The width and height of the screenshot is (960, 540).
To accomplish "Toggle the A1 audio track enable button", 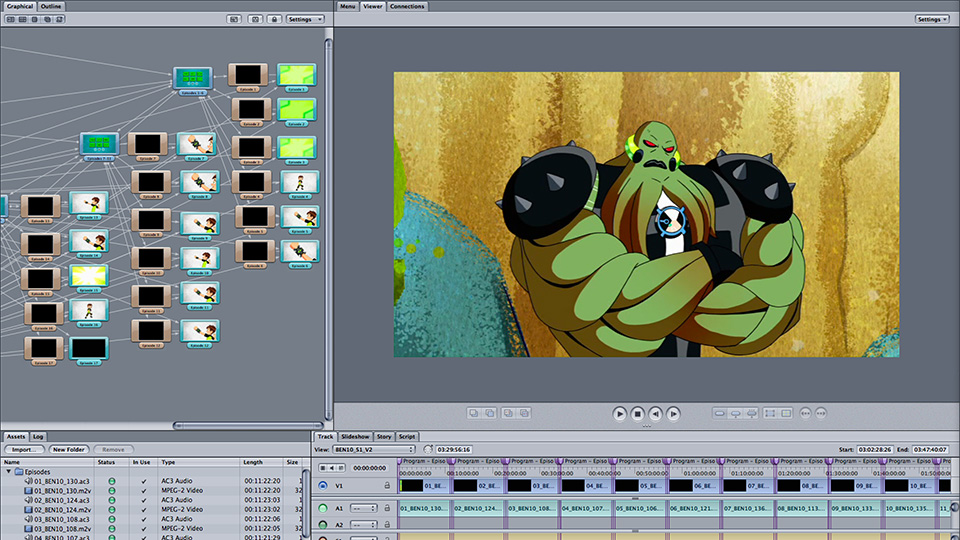I will coord(323,508).
